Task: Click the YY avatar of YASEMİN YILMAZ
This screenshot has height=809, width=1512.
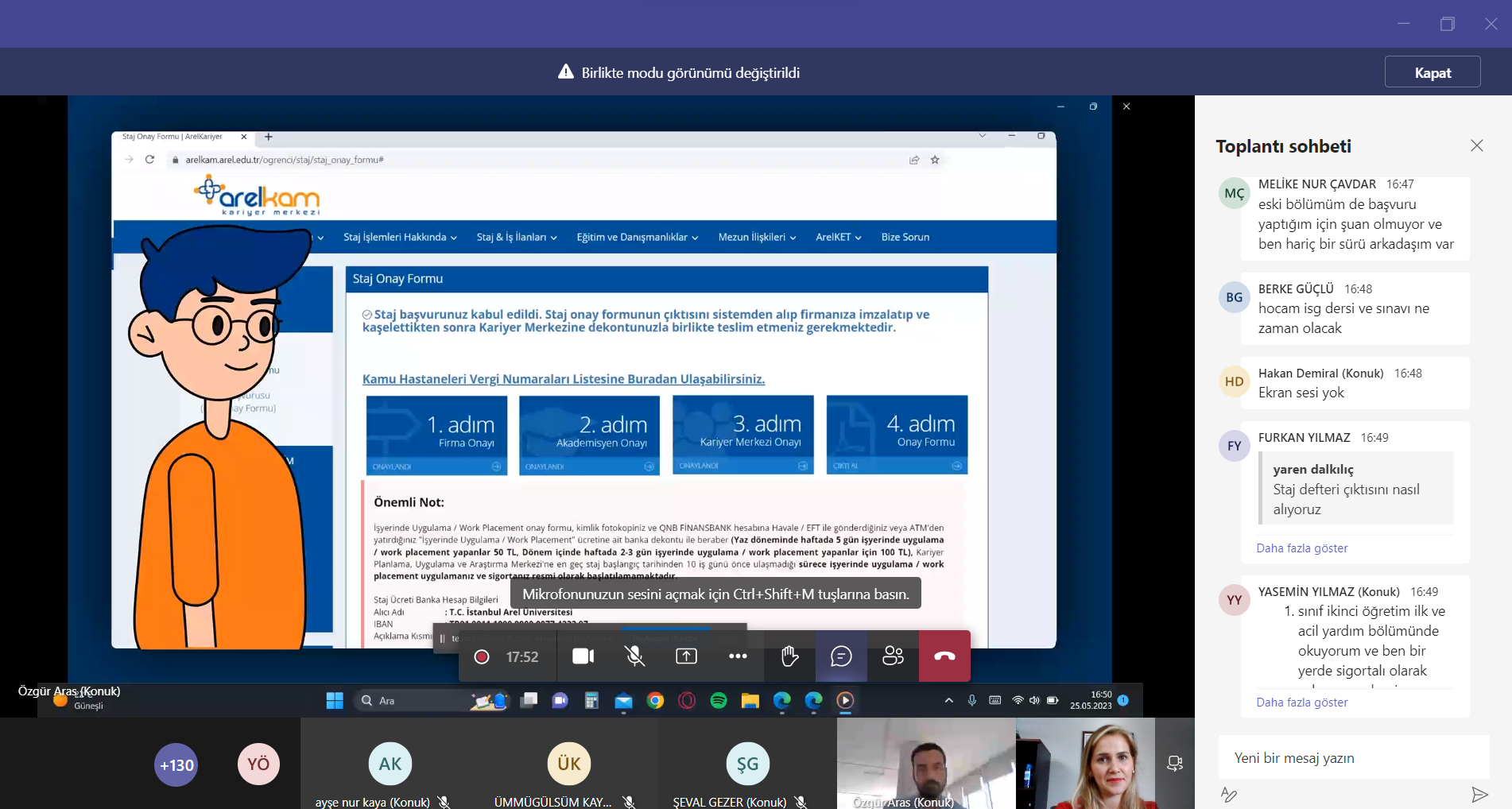Action: [1235, 600]
